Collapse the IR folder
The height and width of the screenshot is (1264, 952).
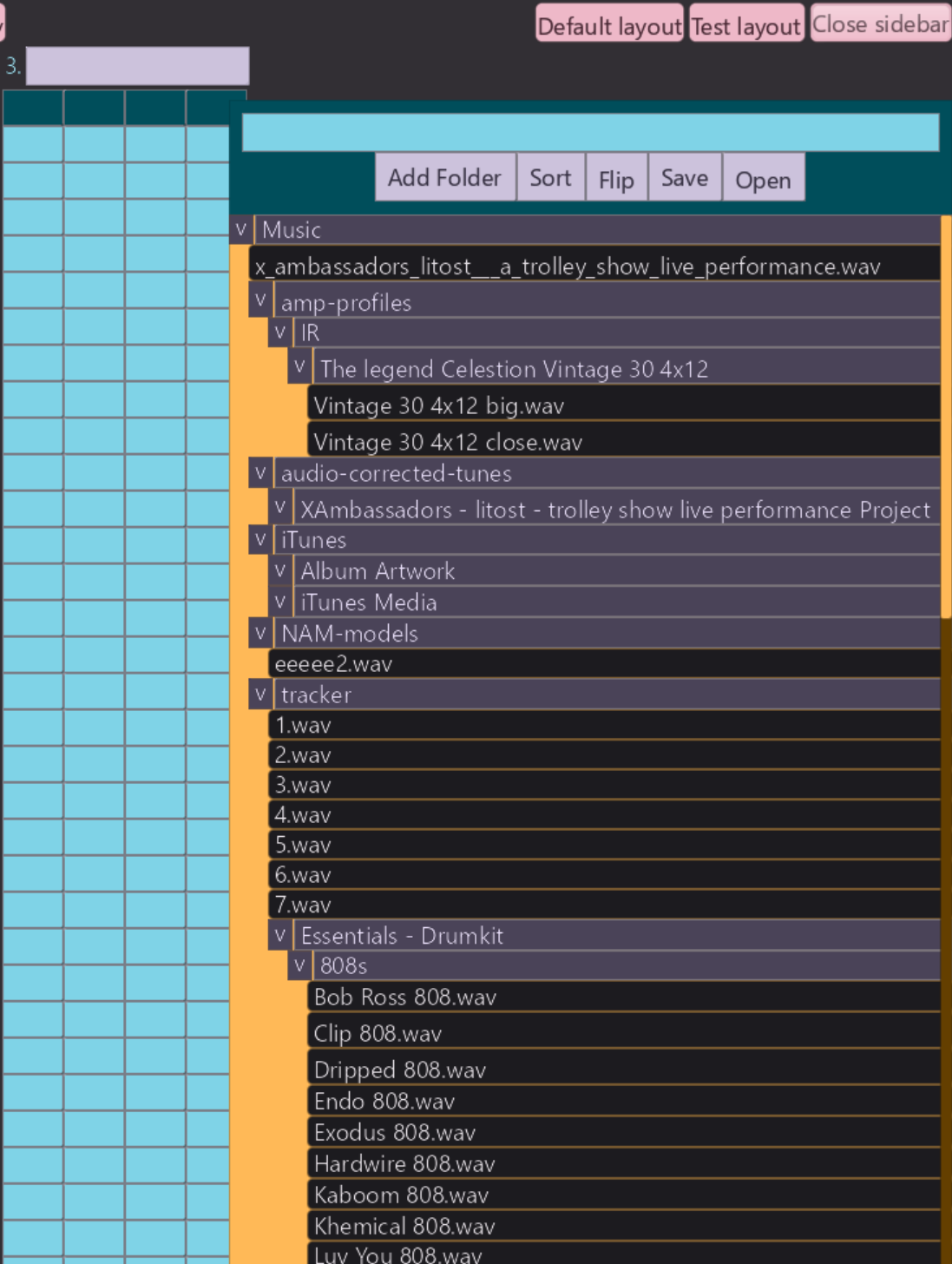[x=279, y=332]
